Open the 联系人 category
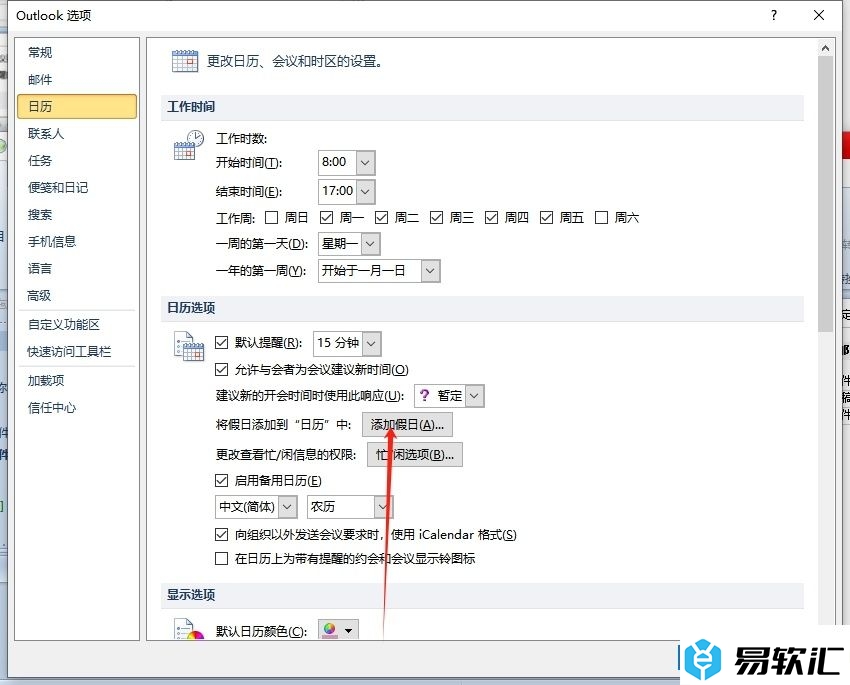850x685 pixels. click(x=77, y=133)
